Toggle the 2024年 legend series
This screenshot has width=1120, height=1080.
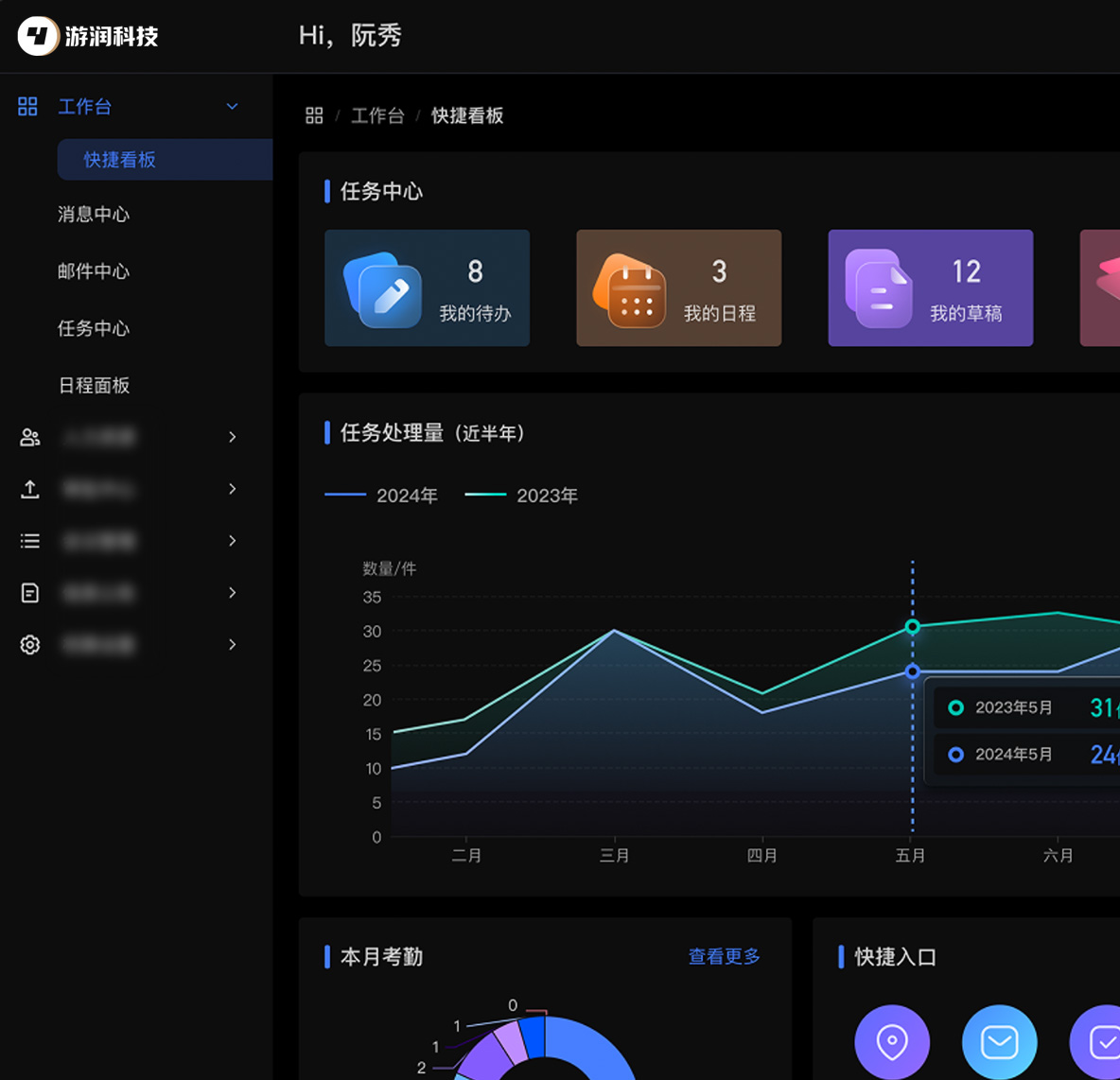[x=380, y=496]
